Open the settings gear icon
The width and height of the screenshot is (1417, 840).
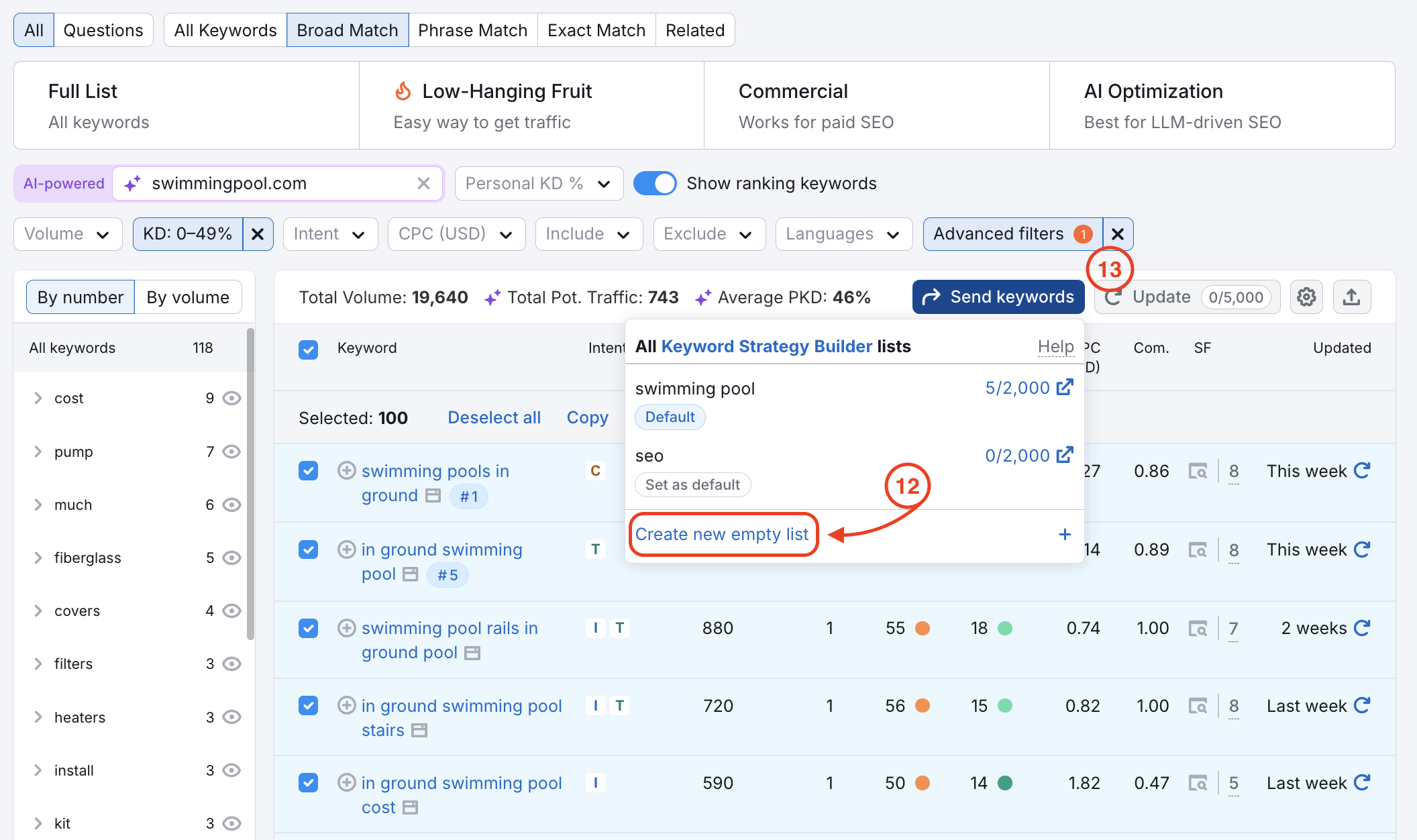click(1306, 297)
